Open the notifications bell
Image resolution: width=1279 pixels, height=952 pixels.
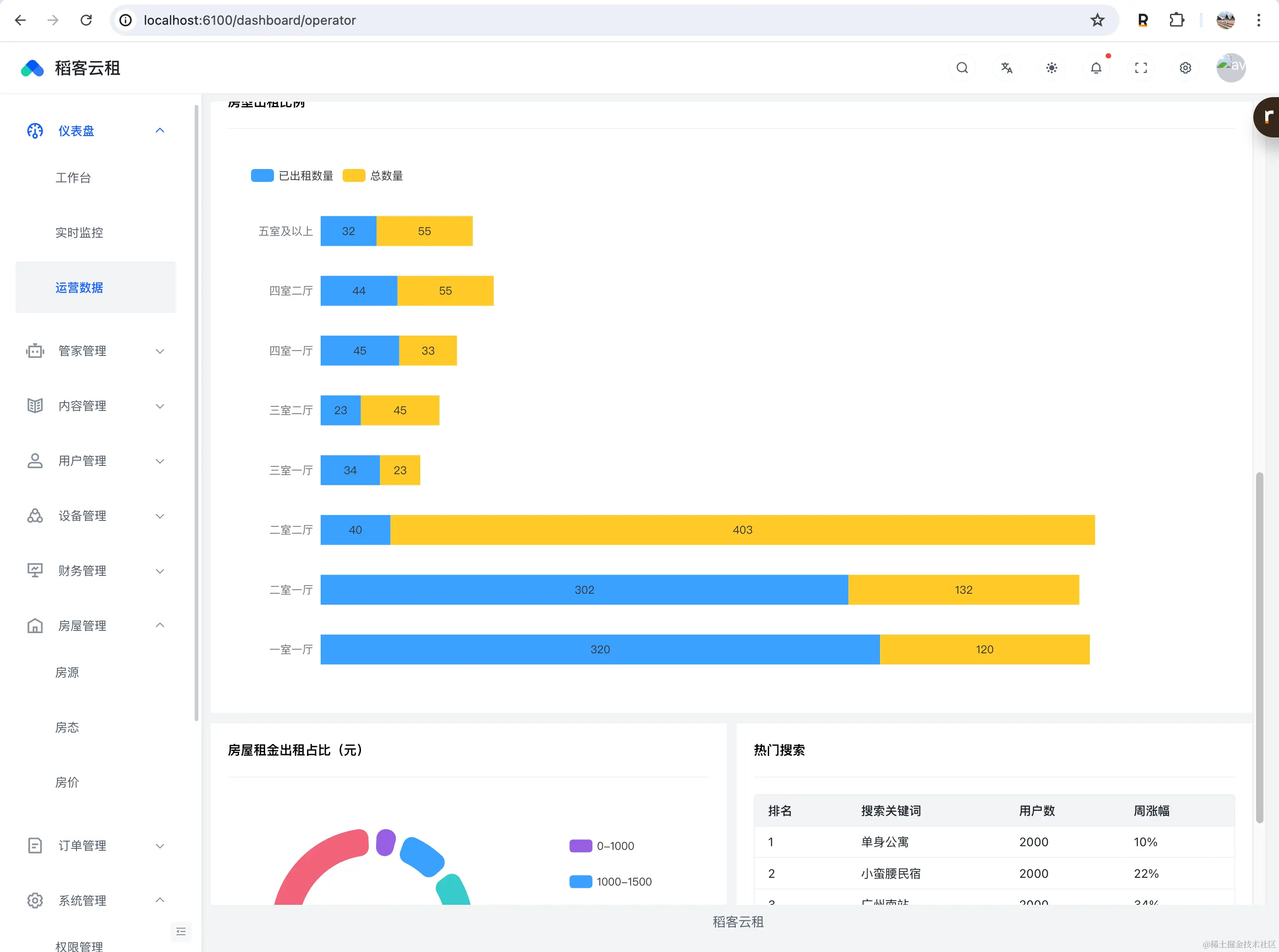point(1096,68)
